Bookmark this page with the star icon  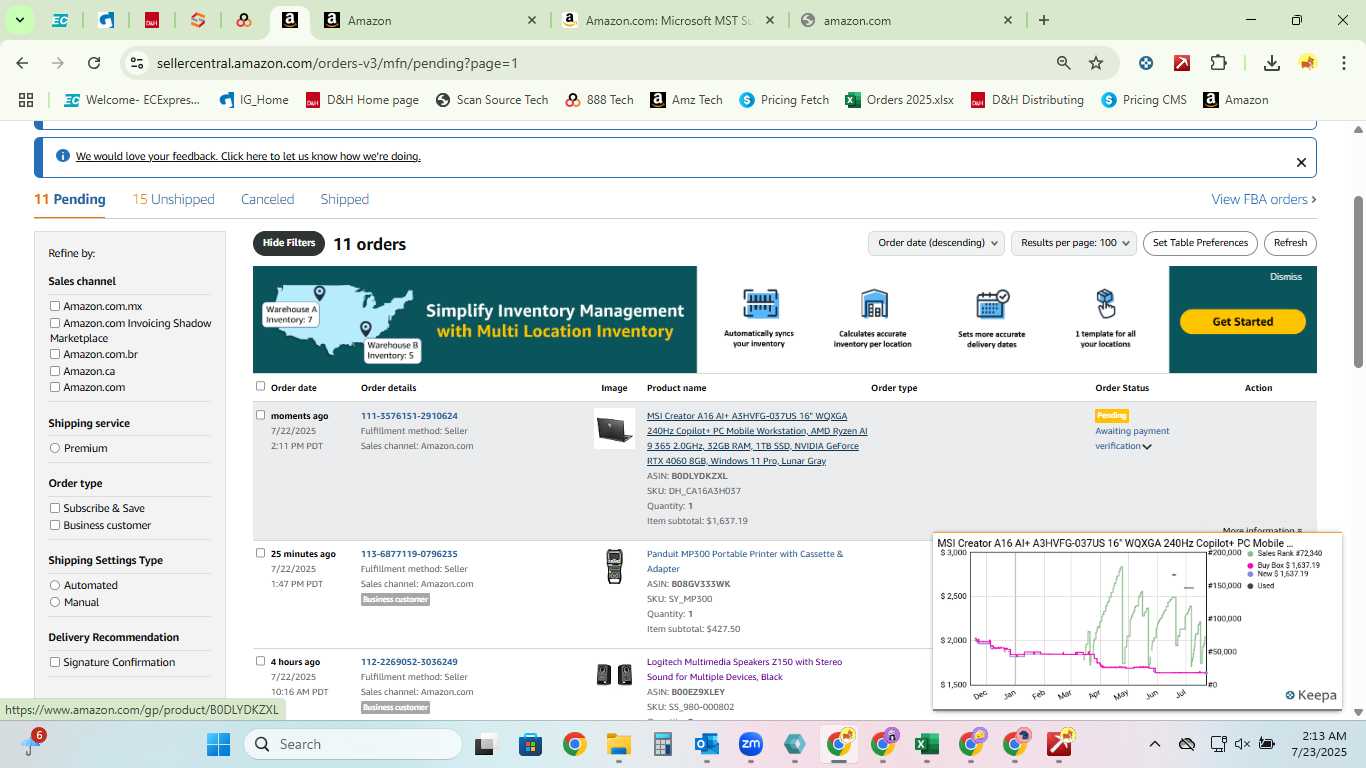[x=1096, y=63]
